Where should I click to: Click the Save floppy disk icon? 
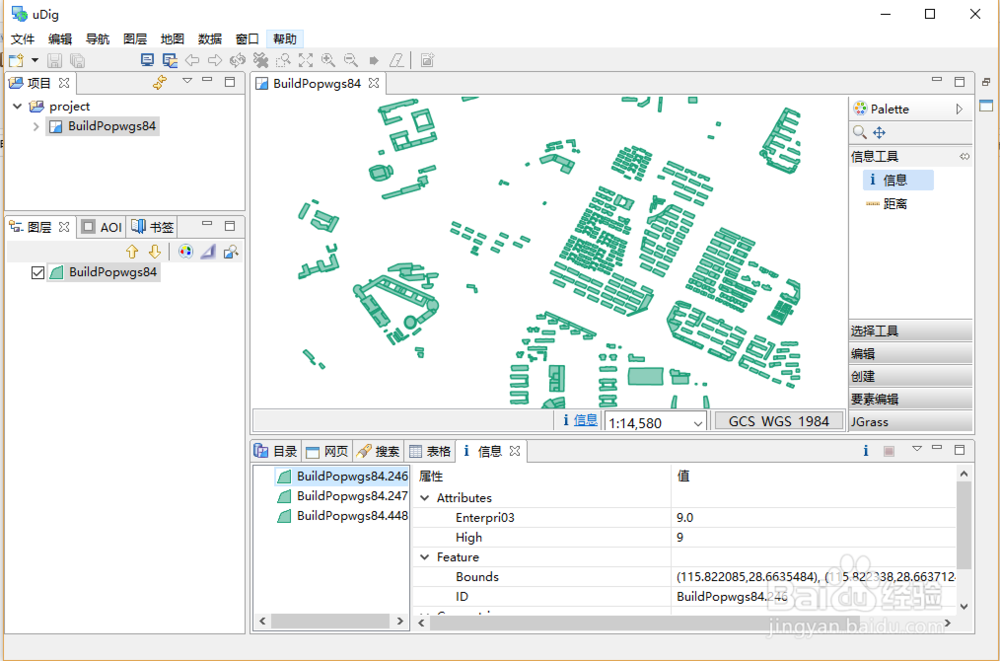point(55,61)
